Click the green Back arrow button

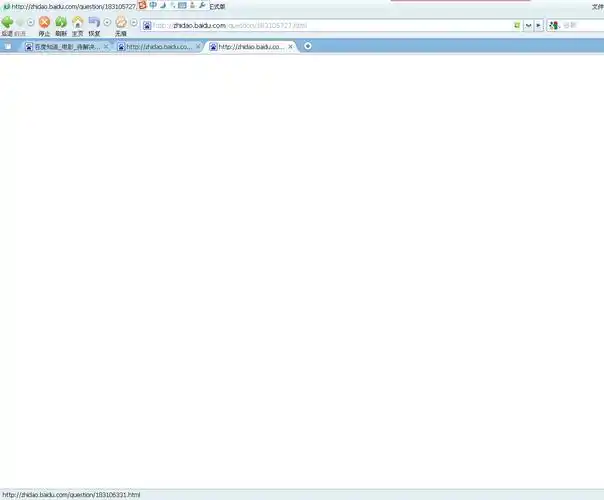pos(7,22)
